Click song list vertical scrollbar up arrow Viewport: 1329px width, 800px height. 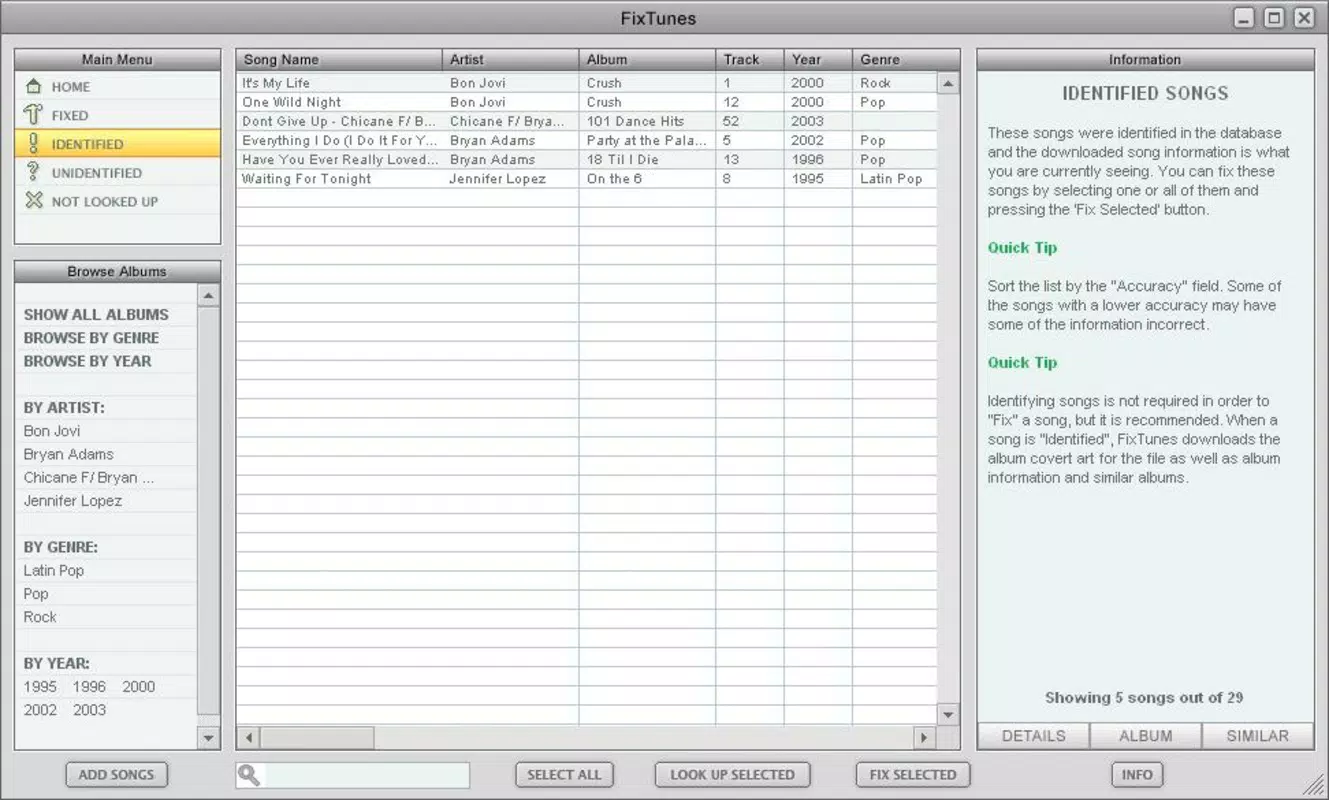949,84
